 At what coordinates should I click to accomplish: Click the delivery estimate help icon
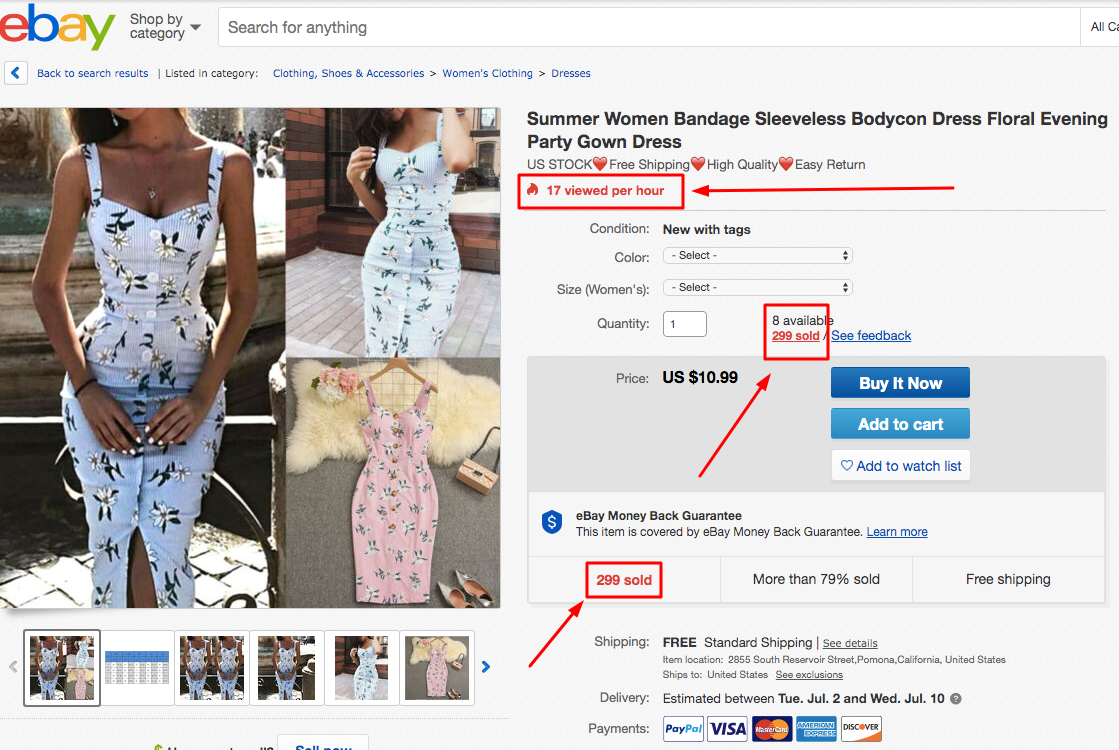[x=956, y=699]
